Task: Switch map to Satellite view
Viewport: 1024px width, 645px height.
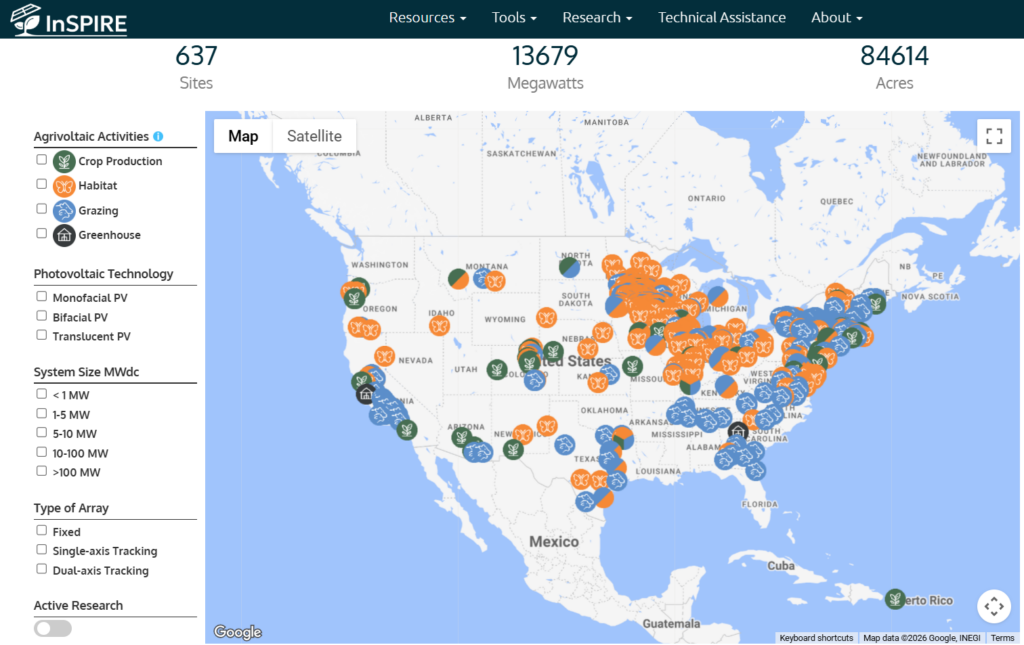Action: tap(314, 136)
